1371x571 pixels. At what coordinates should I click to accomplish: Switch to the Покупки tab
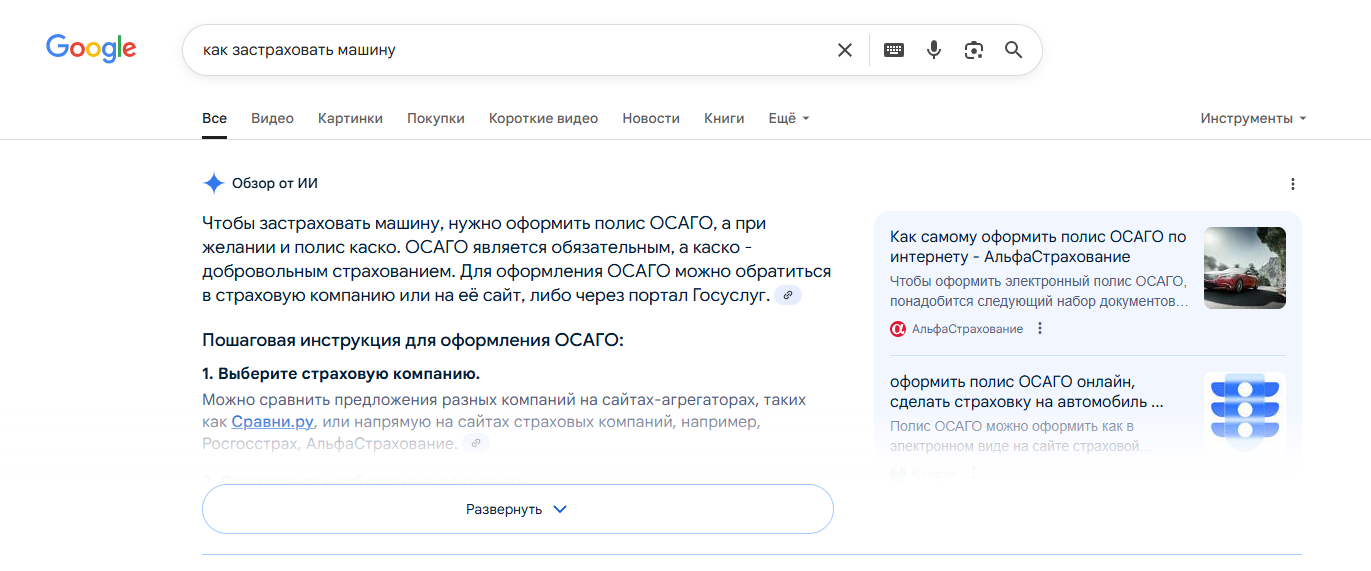(436, 118)
